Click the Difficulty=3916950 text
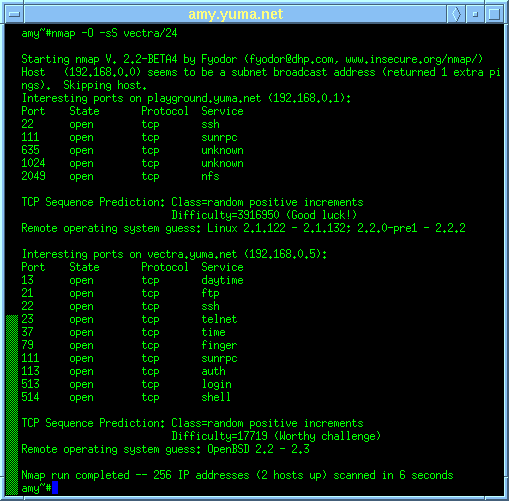 coord(225,215)
